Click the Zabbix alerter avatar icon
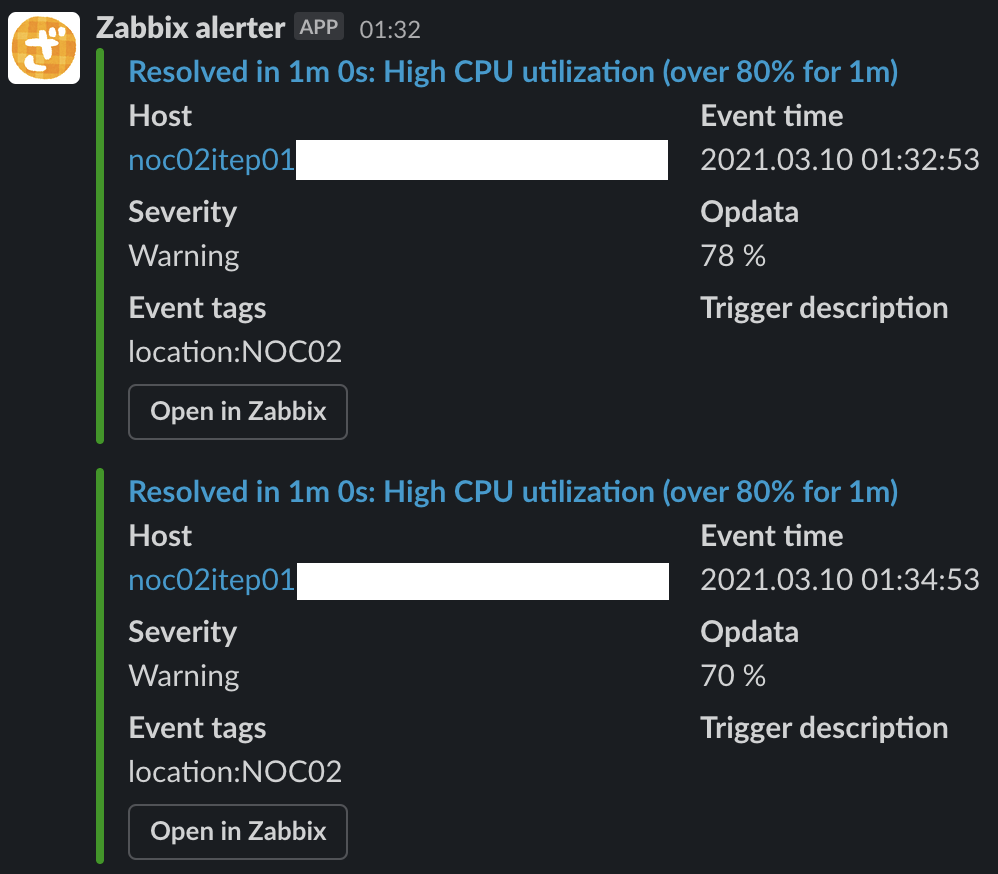This screenshot has width=998, height=874. [44, 48]
